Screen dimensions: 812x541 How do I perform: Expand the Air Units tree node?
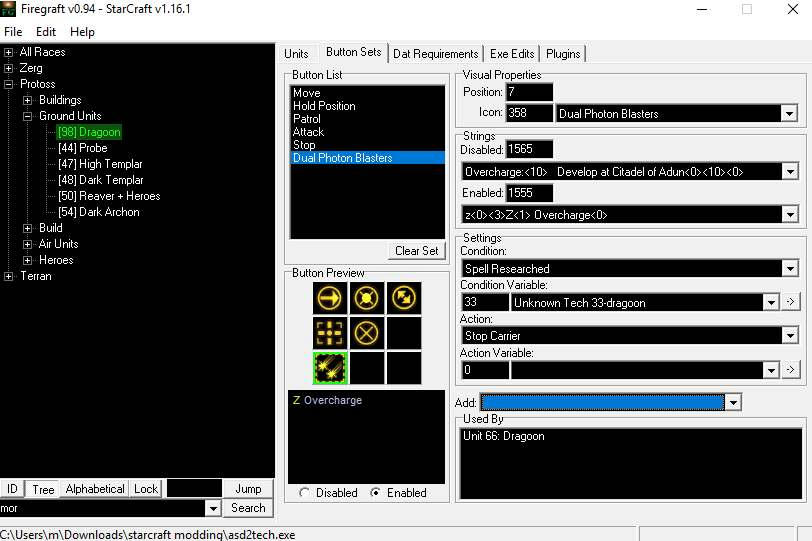pos(28,244)
